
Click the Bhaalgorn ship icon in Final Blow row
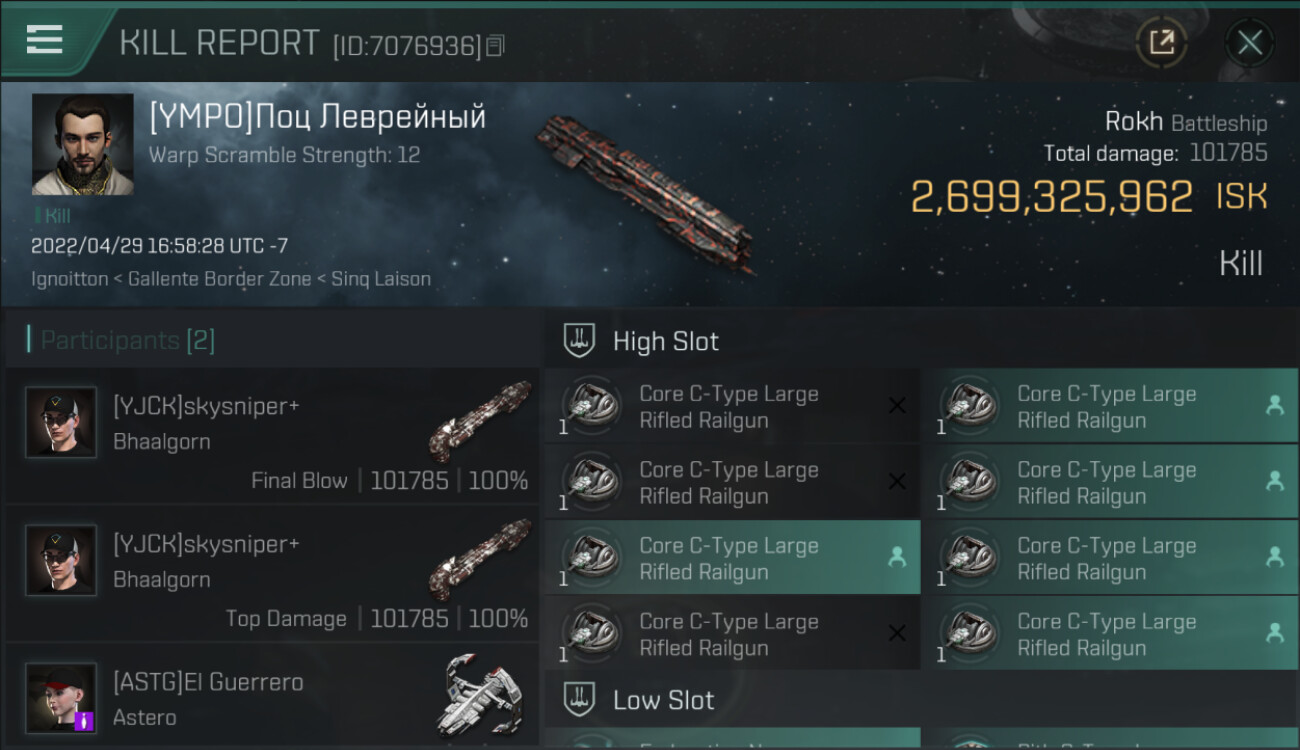pos(480,420)
